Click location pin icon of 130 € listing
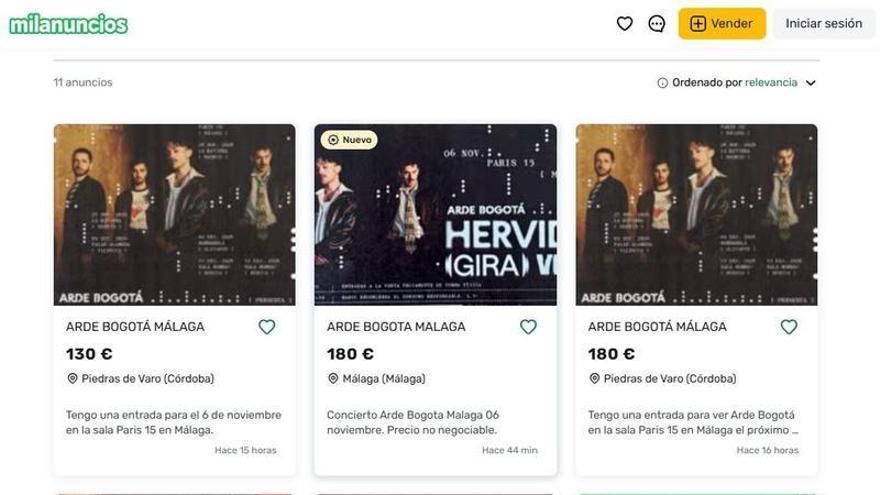880x495 pixels. pos(72,379)
